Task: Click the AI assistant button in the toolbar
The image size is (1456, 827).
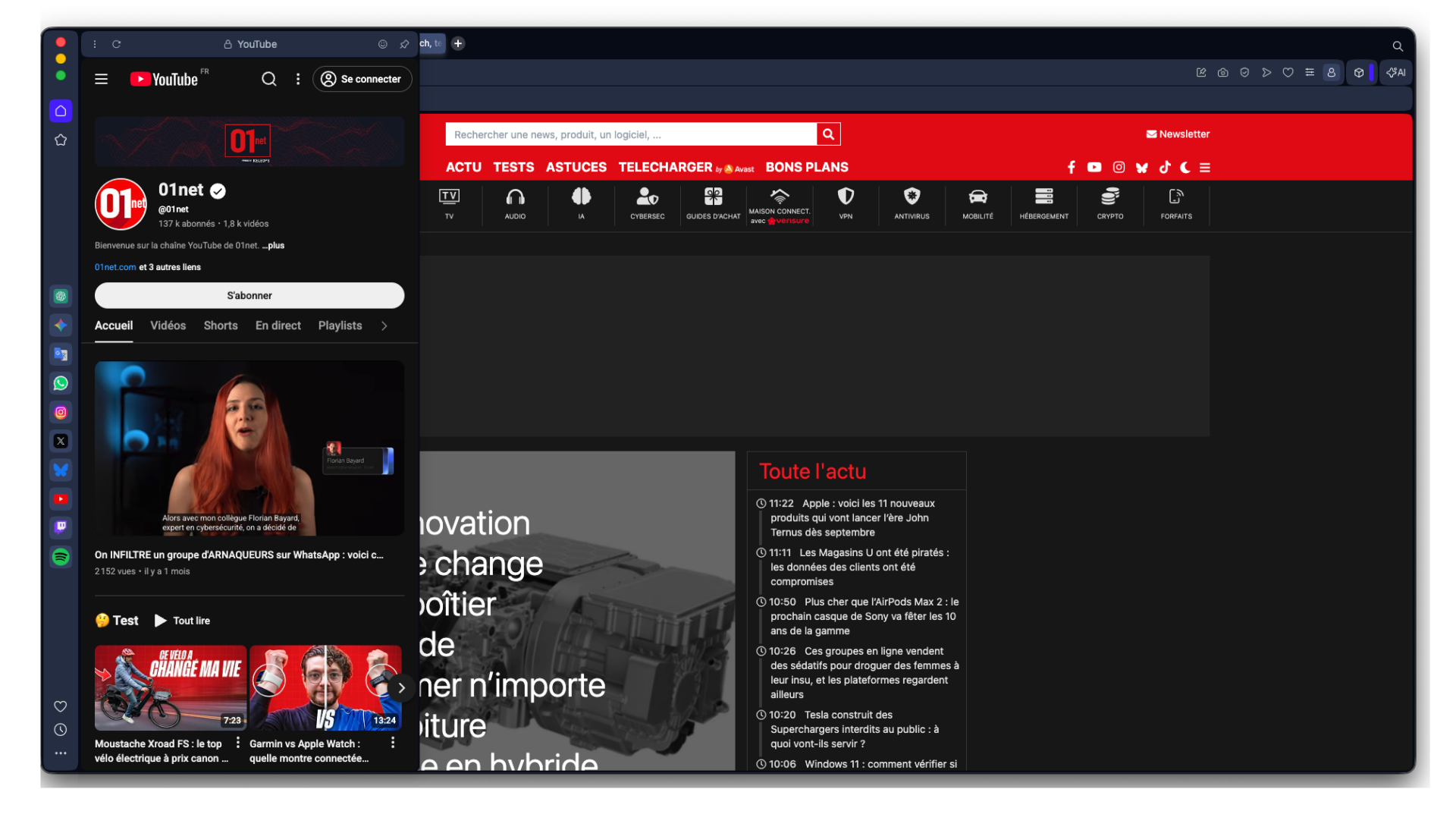Action: click(x=1395, y=72)
